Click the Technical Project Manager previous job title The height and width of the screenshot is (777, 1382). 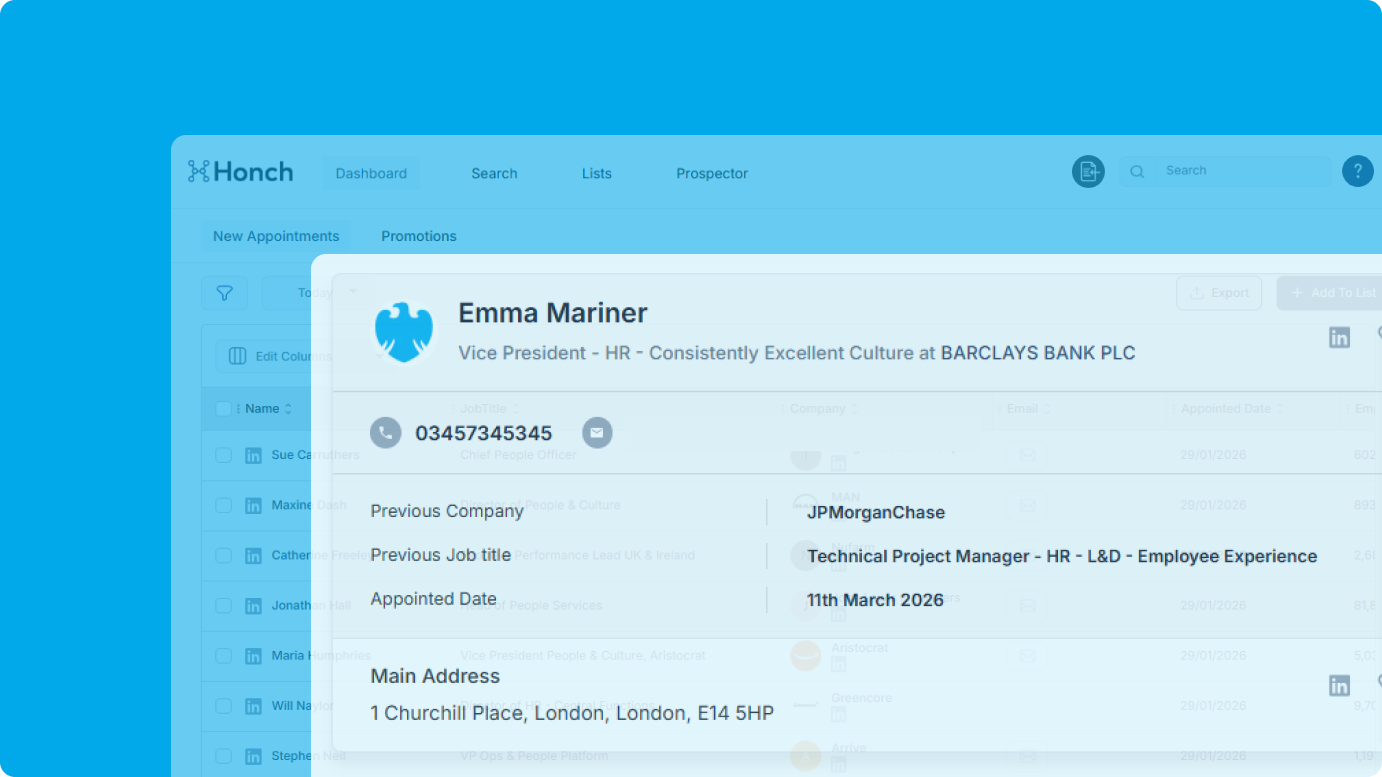point(1062,556)
